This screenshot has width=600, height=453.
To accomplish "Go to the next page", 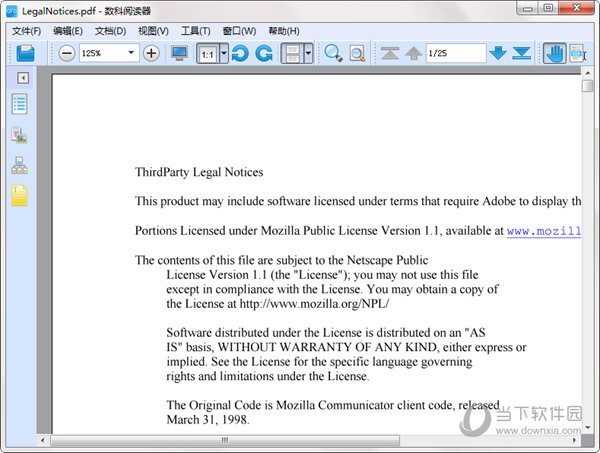I will coord(498,53).
